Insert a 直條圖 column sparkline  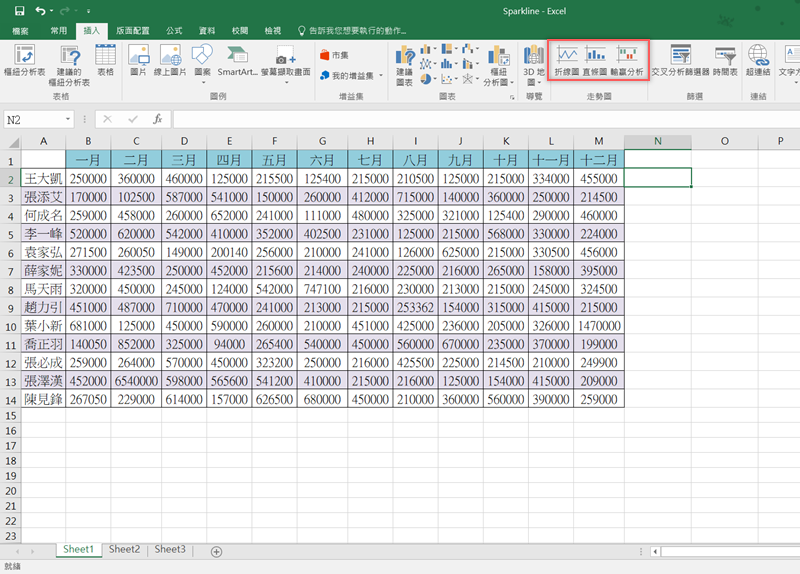[x=596, y=59]
